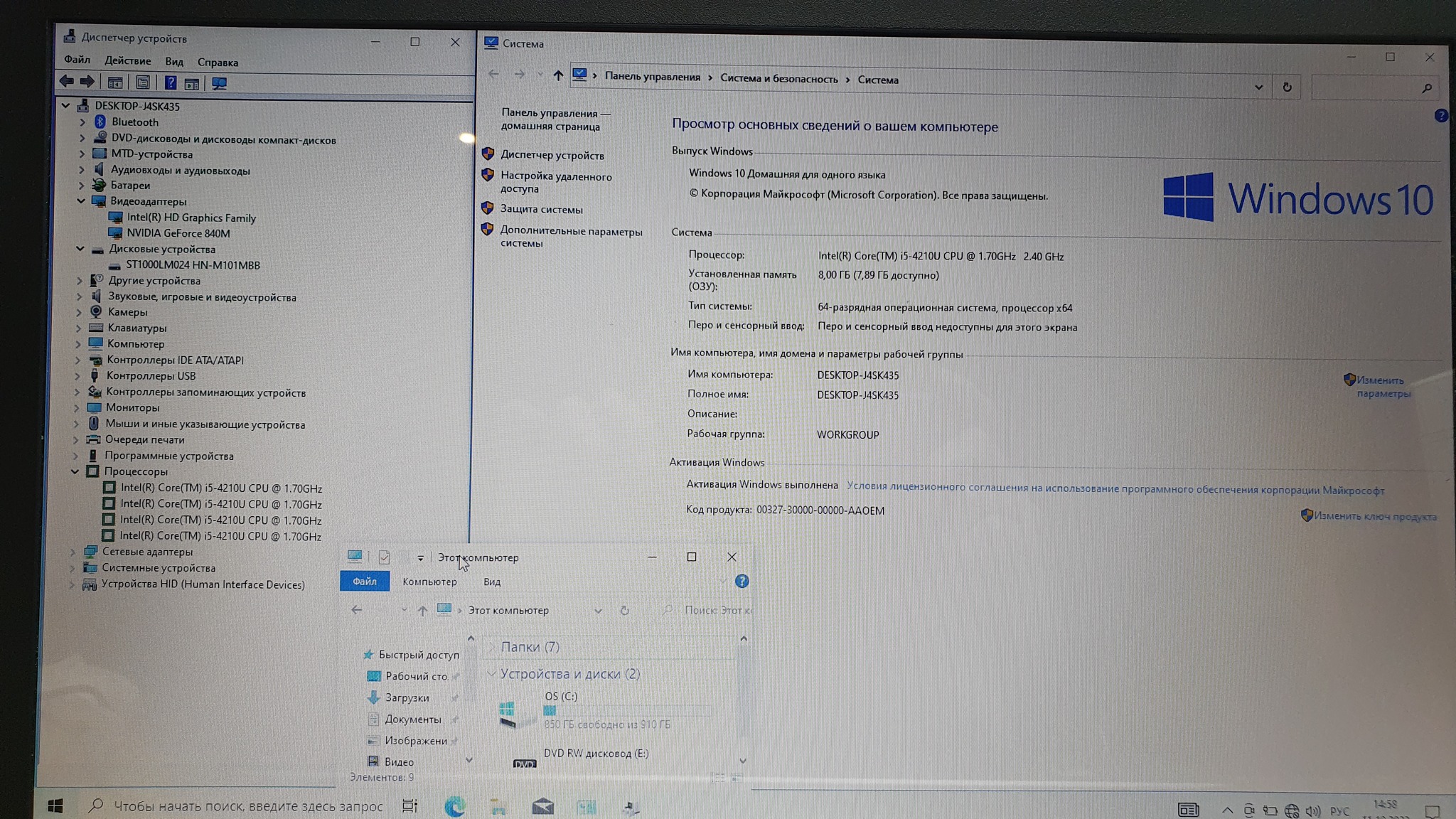Open the Вид tab in Explorer ribbon

coord(491,582)
